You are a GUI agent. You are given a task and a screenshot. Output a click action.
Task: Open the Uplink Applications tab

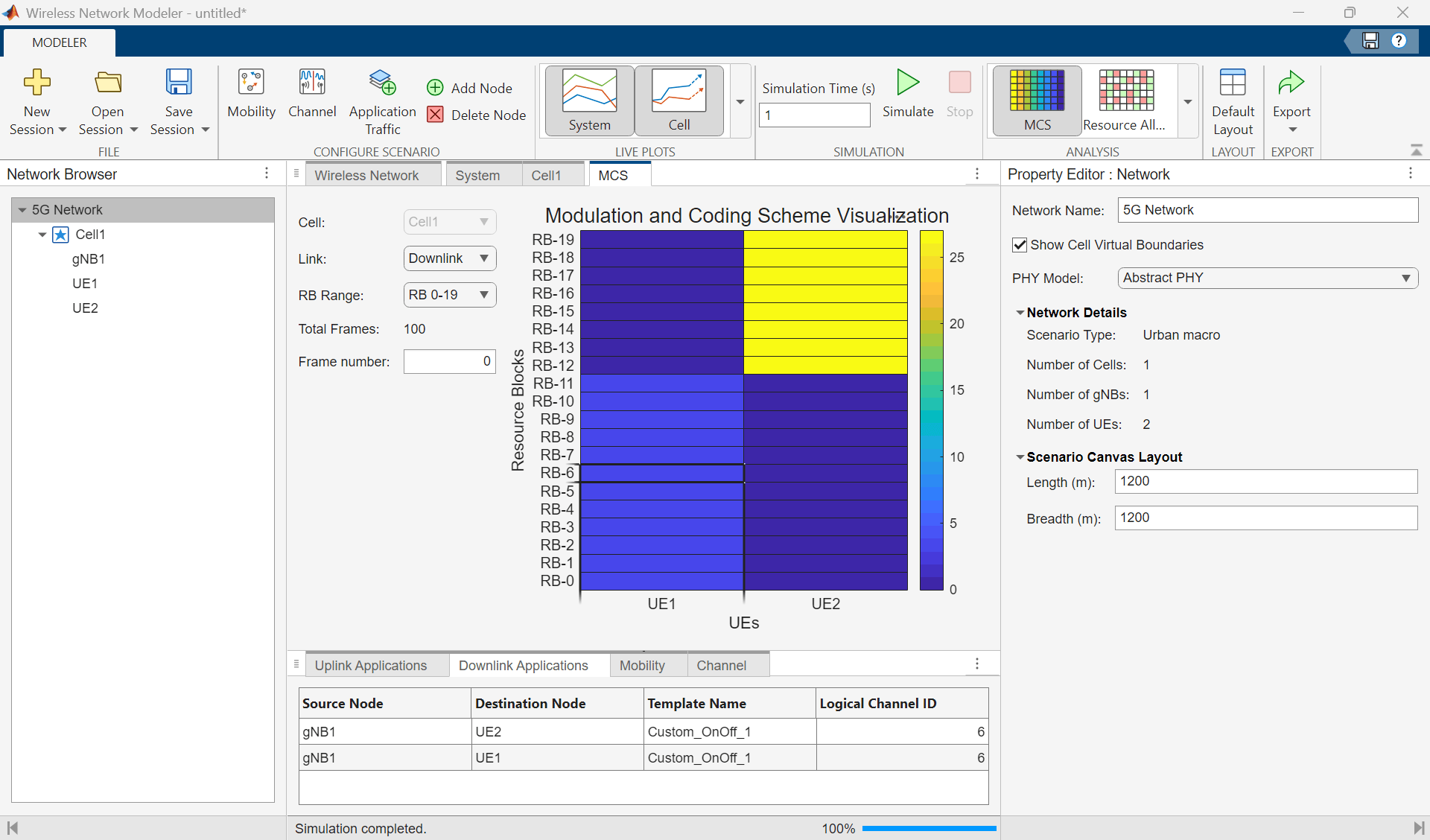click(370, 665)
